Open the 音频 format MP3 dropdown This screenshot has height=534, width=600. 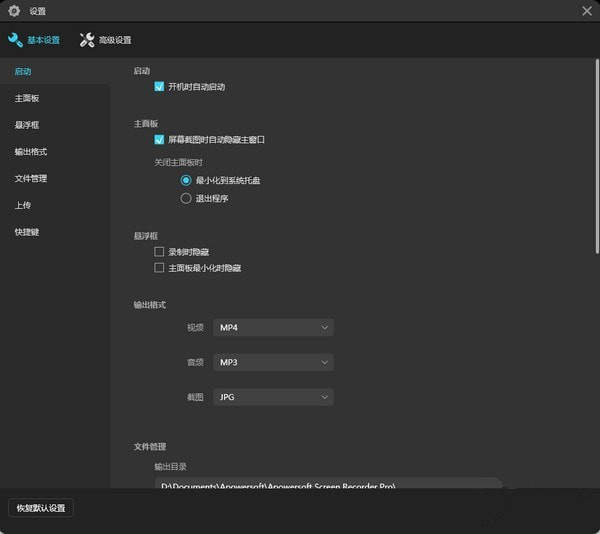pyautogui.click(x=273, y=362)
